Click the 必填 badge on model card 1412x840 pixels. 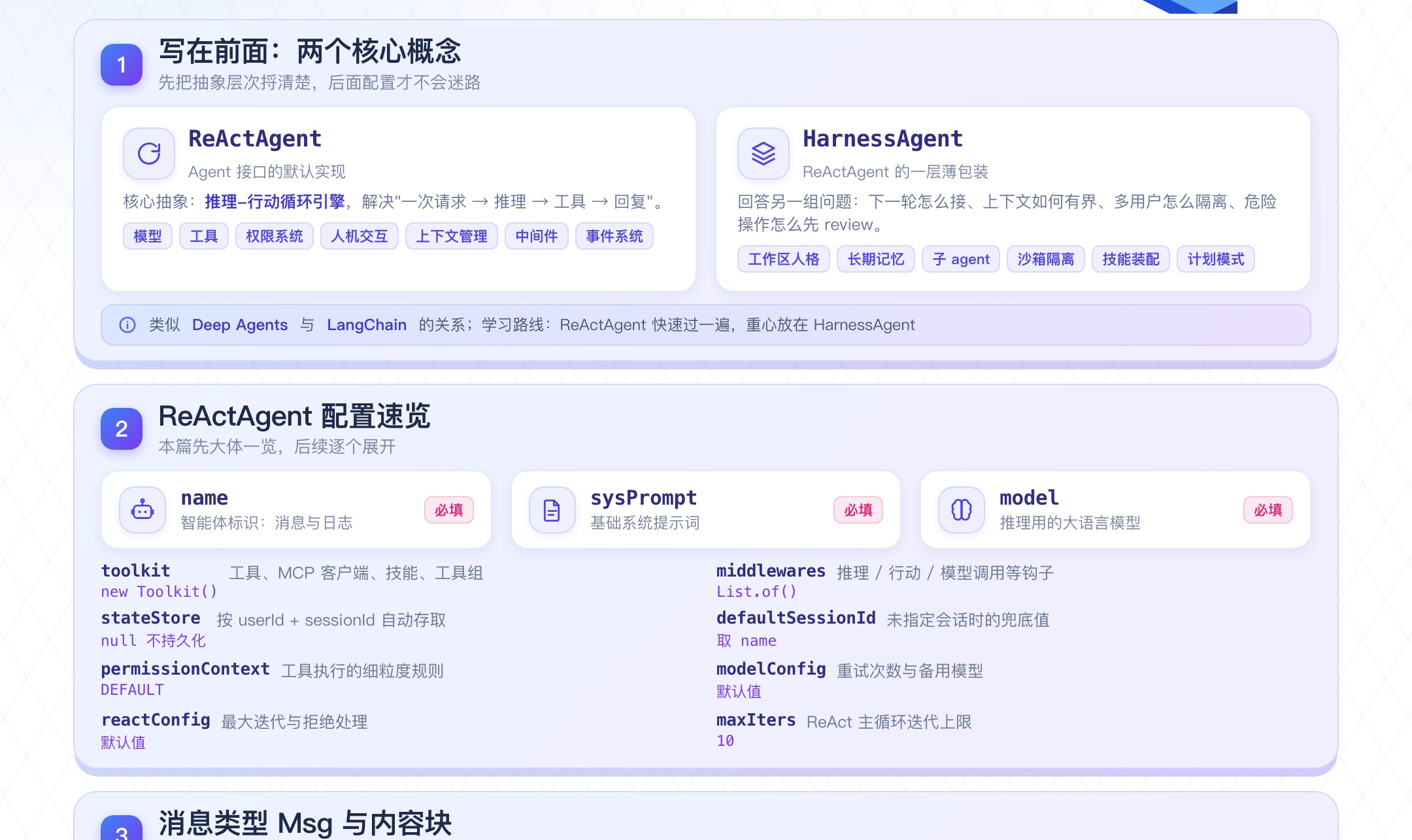pos(1268,510)
